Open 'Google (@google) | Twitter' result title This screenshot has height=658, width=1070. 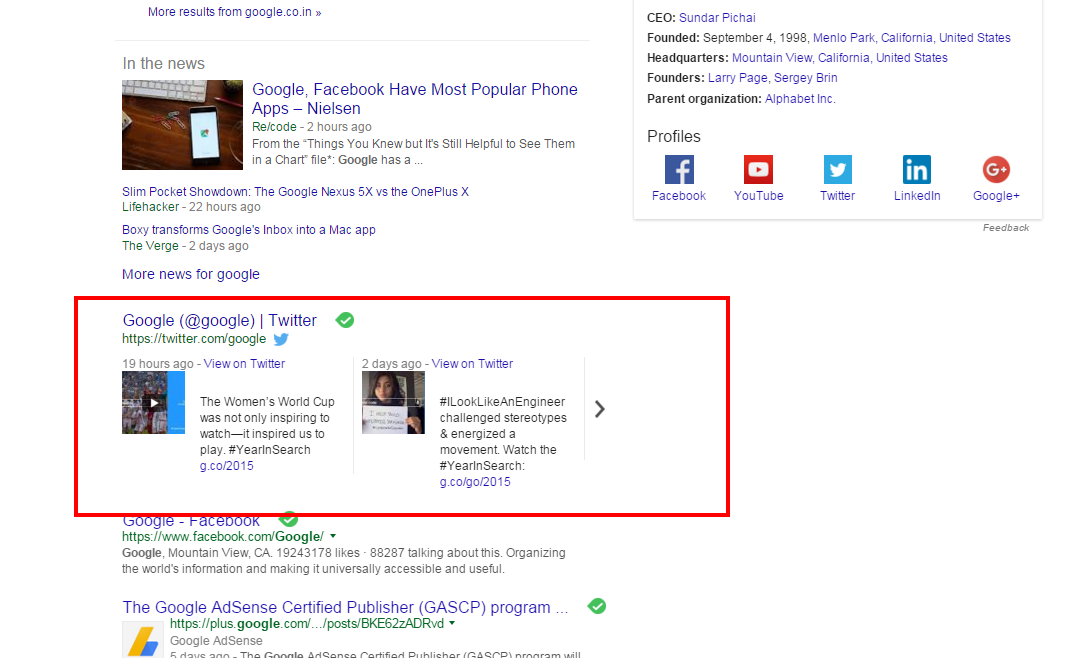220,320
